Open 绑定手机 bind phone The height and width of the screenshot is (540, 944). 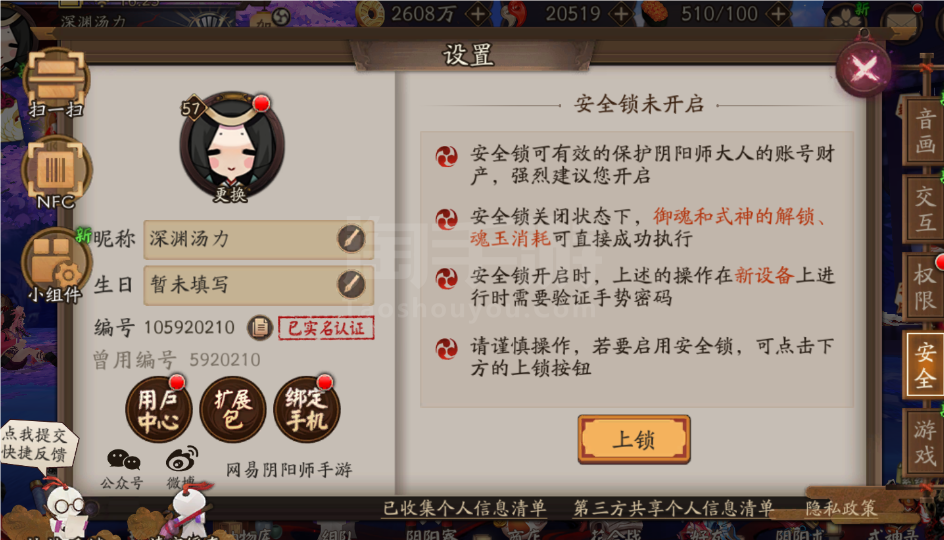coord(306,410)
